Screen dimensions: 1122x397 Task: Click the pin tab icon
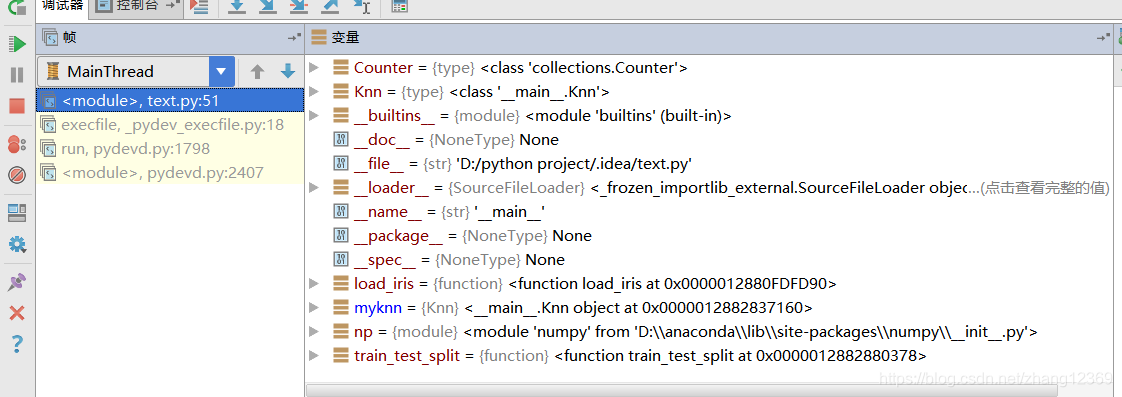pyautogui.click(x=16, y=283)
